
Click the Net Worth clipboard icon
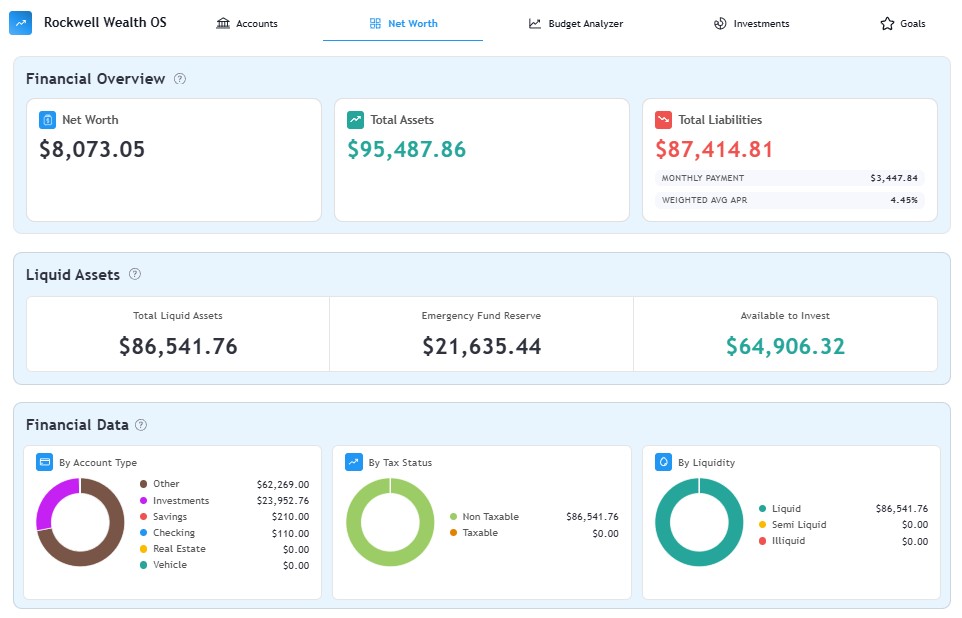coord(47,120)
